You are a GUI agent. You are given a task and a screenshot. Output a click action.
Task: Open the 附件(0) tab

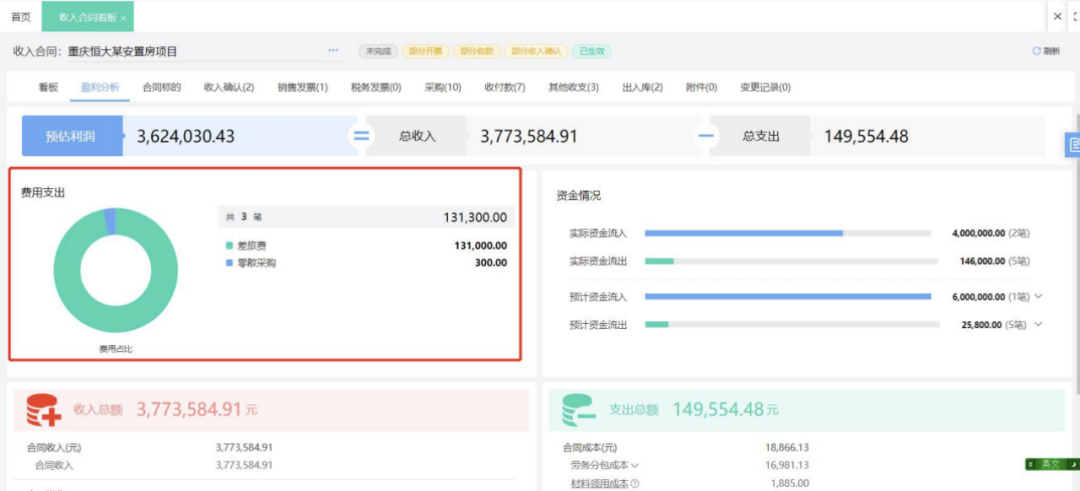point(701,87)
